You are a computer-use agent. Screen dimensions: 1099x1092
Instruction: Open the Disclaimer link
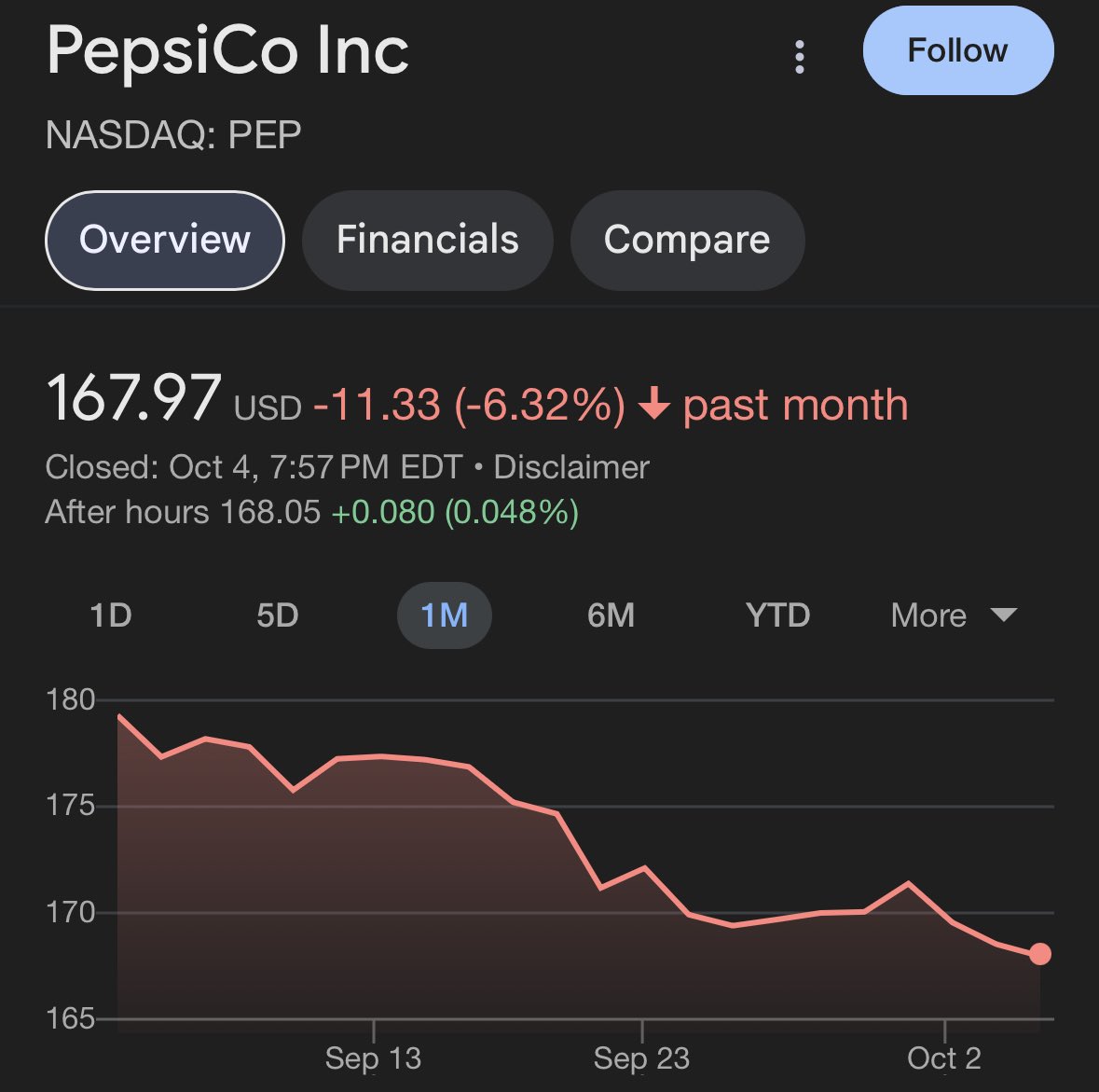click(x=570, y=466)
